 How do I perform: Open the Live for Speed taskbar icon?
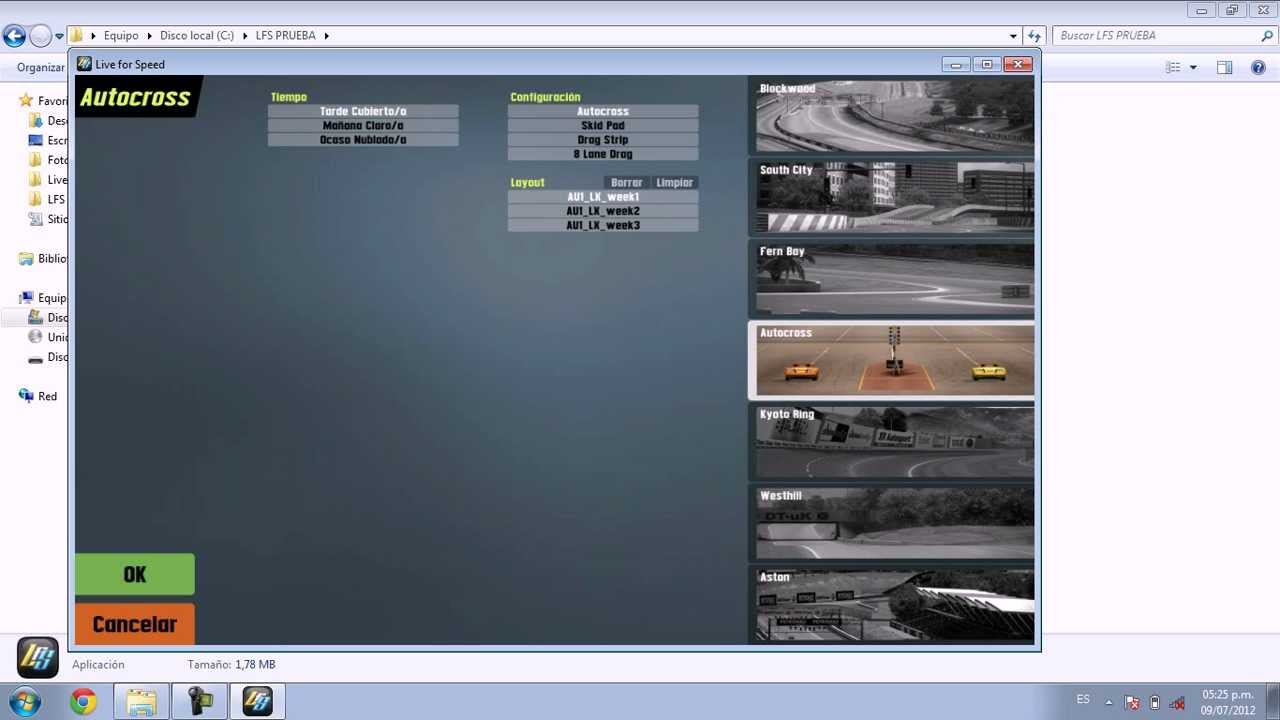click(x=257, y=701)
